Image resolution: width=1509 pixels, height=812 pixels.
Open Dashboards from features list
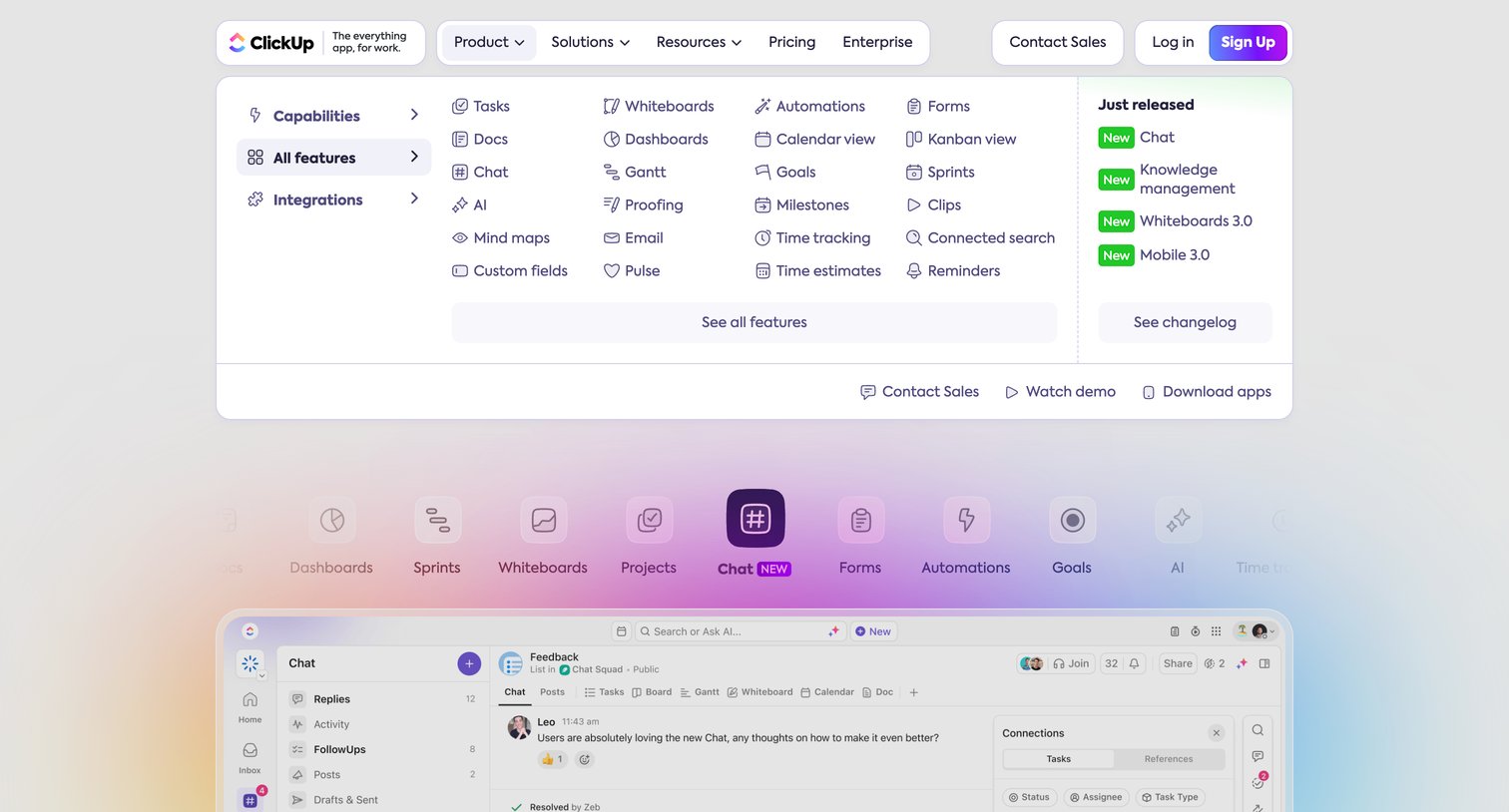[656, 139]
